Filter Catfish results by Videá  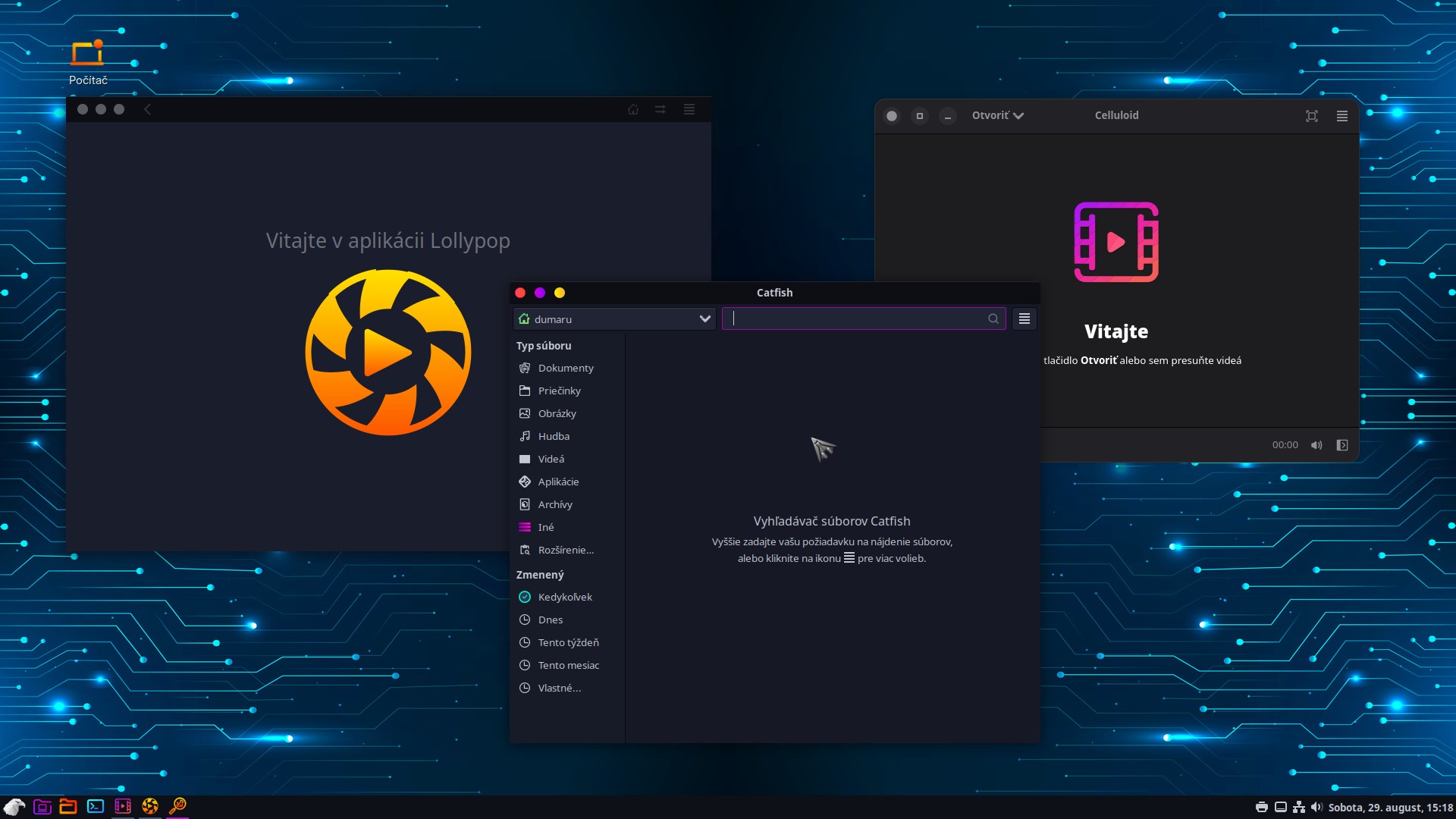pos(567,460)
